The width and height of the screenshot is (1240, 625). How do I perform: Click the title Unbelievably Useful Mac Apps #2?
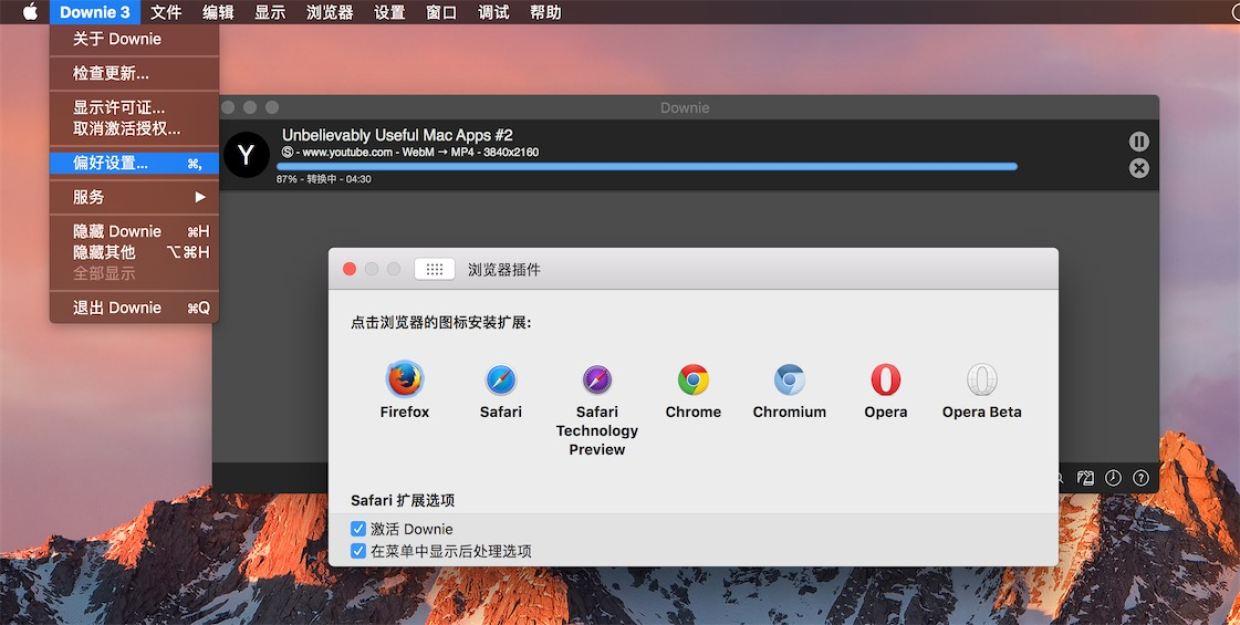(x=397, y=135)
